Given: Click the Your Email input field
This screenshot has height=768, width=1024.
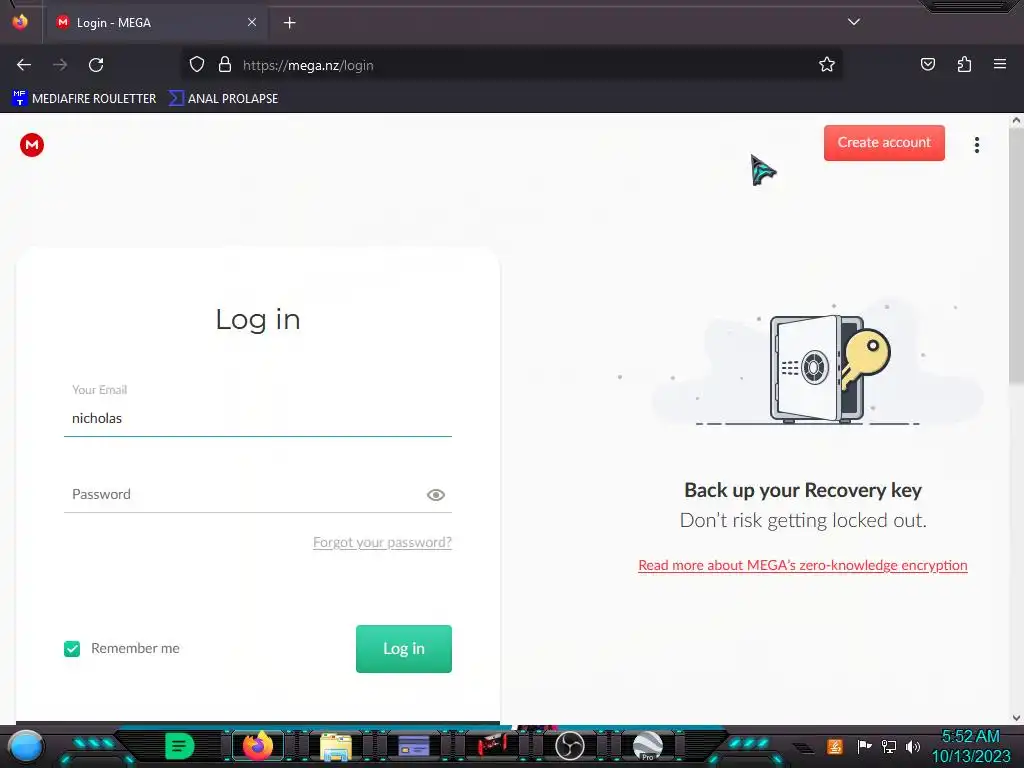Looking at the screenshot, I should point(257,419).
